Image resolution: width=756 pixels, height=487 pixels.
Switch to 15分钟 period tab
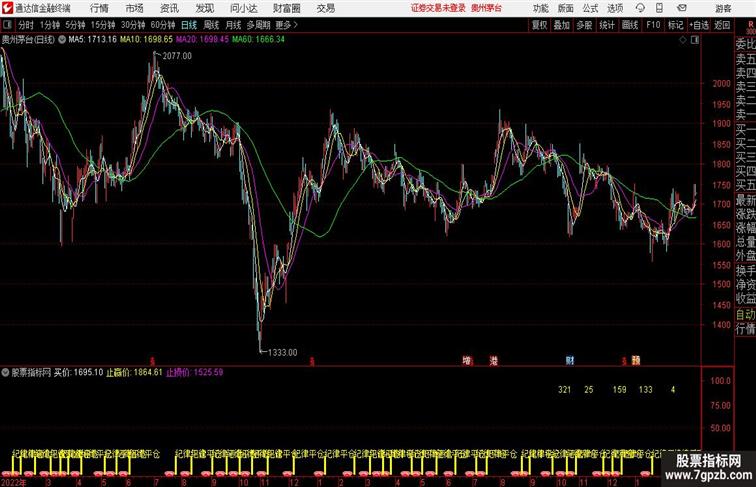click(103, 25)
